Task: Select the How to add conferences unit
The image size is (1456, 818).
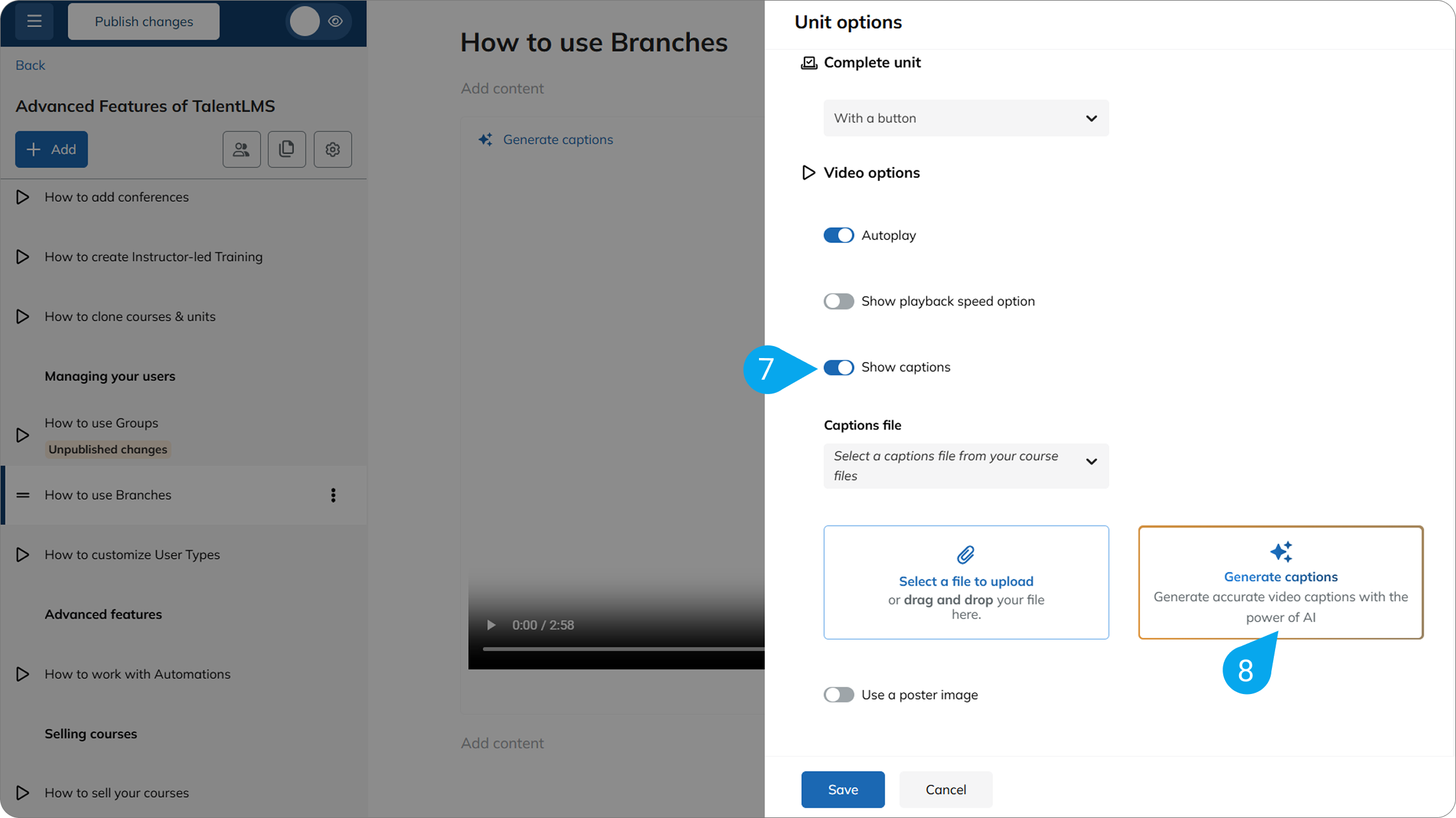Action: tap(116, 197)
